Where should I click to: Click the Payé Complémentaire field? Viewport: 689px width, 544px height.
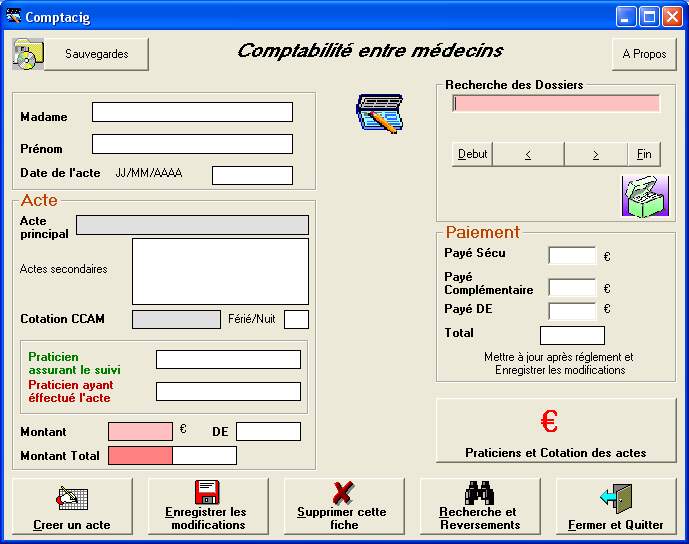coord(572,287)
